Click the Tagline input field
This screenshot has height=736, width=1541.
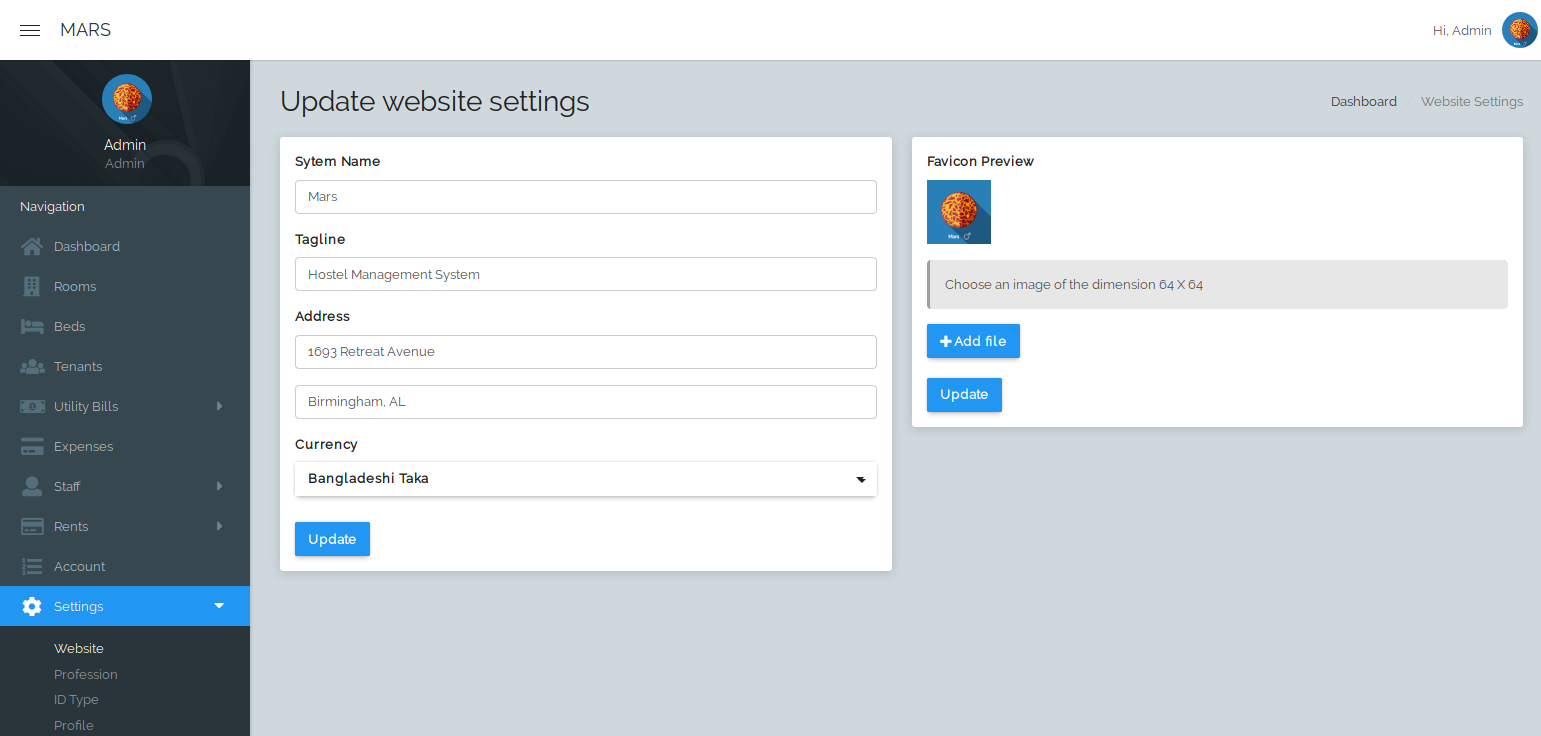tap(585, 274)
